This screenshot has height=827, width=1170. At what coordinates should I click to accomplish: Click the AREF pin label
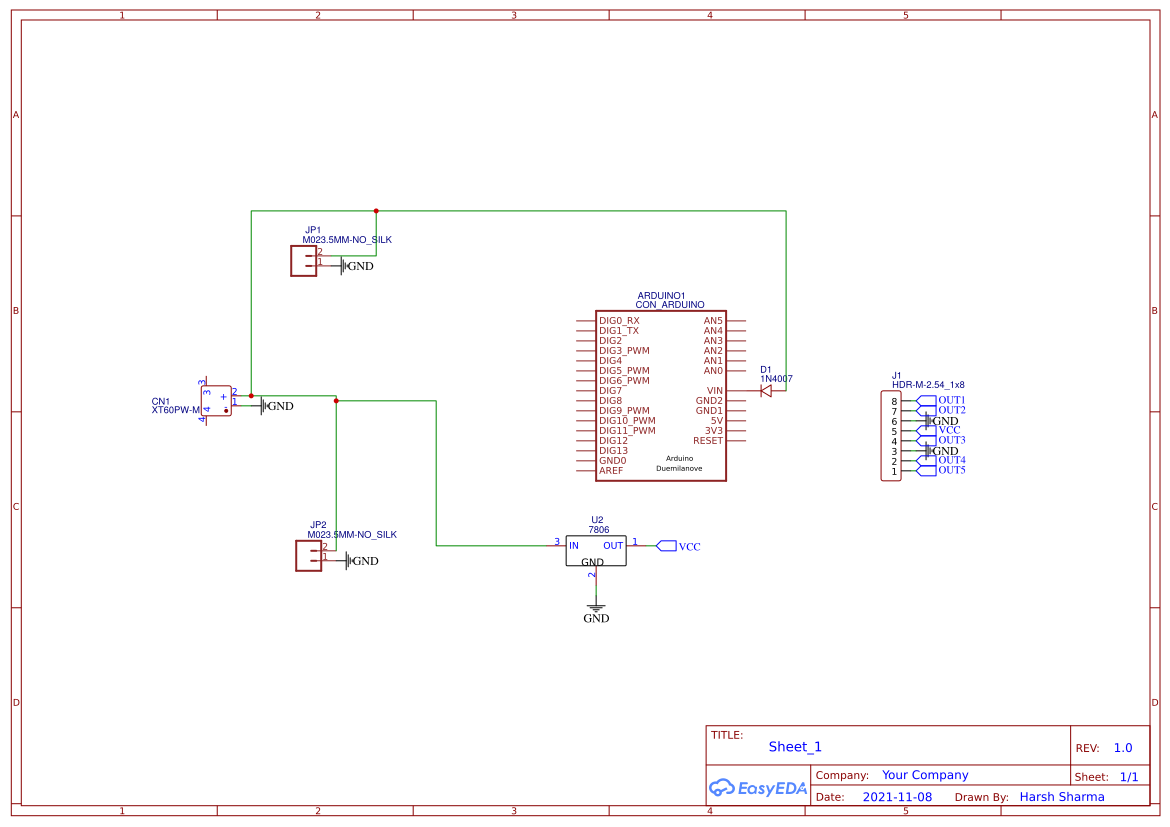point(610,471)
